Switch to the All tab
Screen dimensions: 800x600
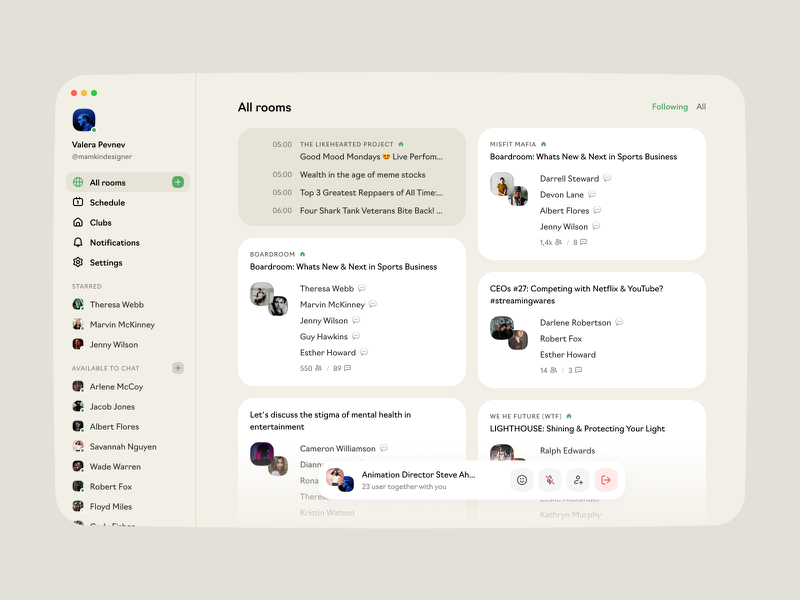coord(701,106)
